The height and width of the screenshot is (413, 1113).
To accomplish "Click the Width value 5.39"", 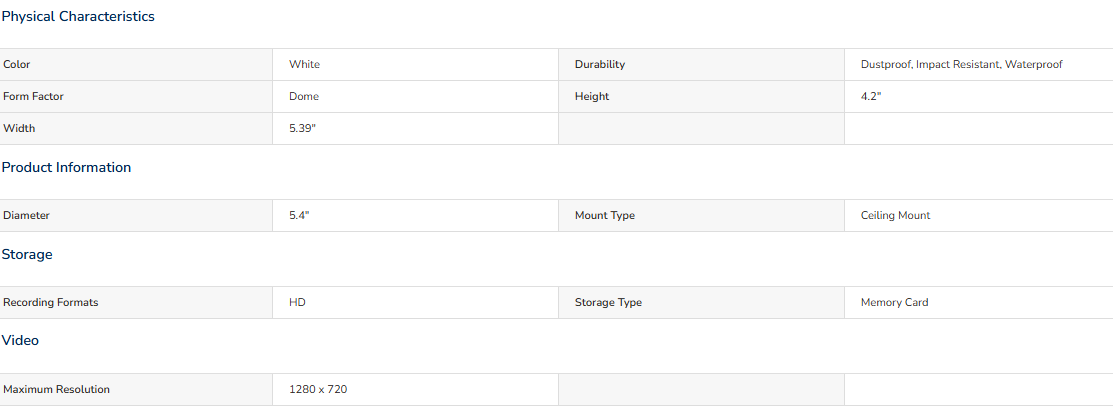I will click(302, 128).
